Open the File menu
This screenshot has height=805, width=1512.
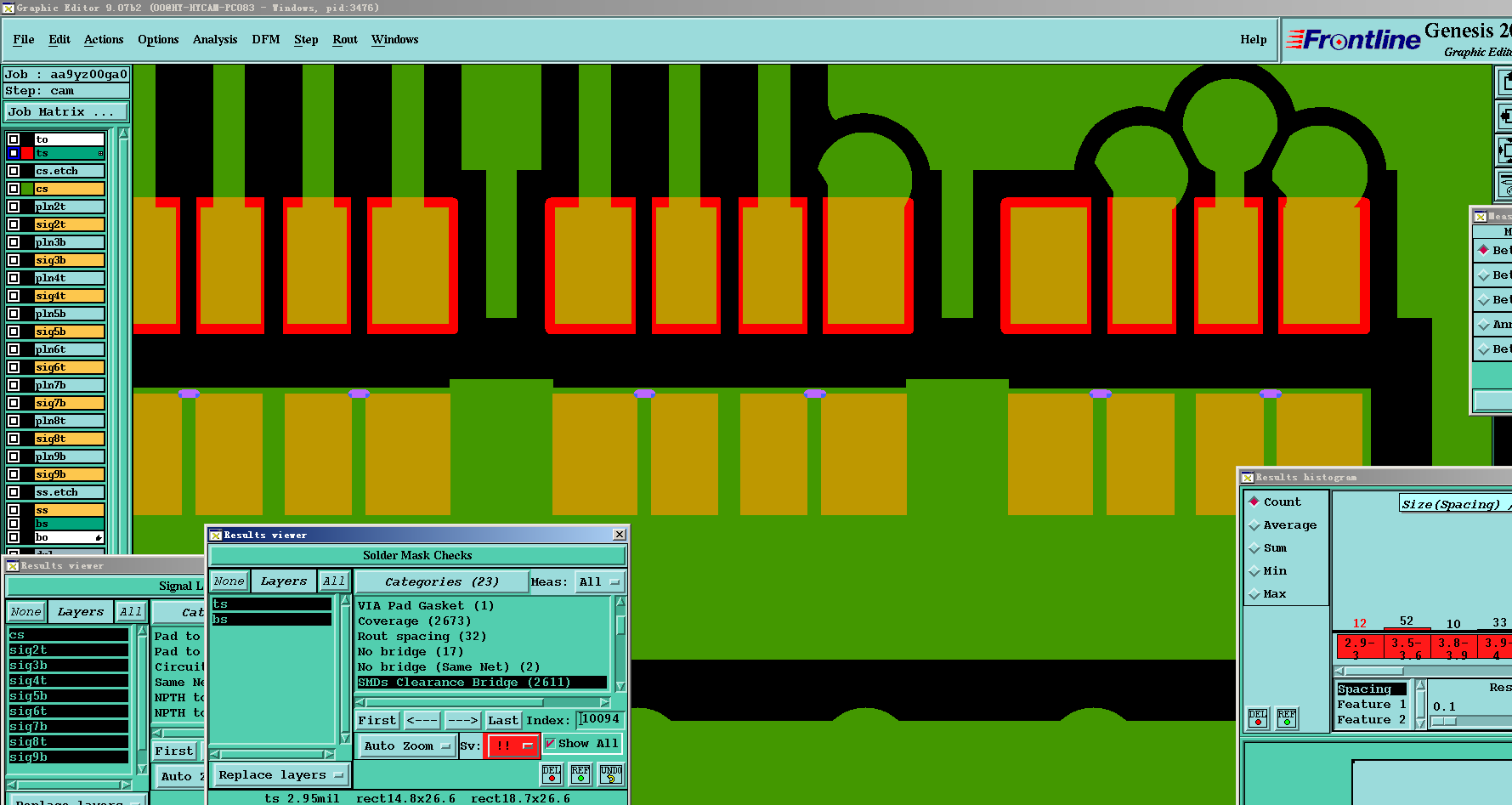pyautogui.click(x=24, y=40)
